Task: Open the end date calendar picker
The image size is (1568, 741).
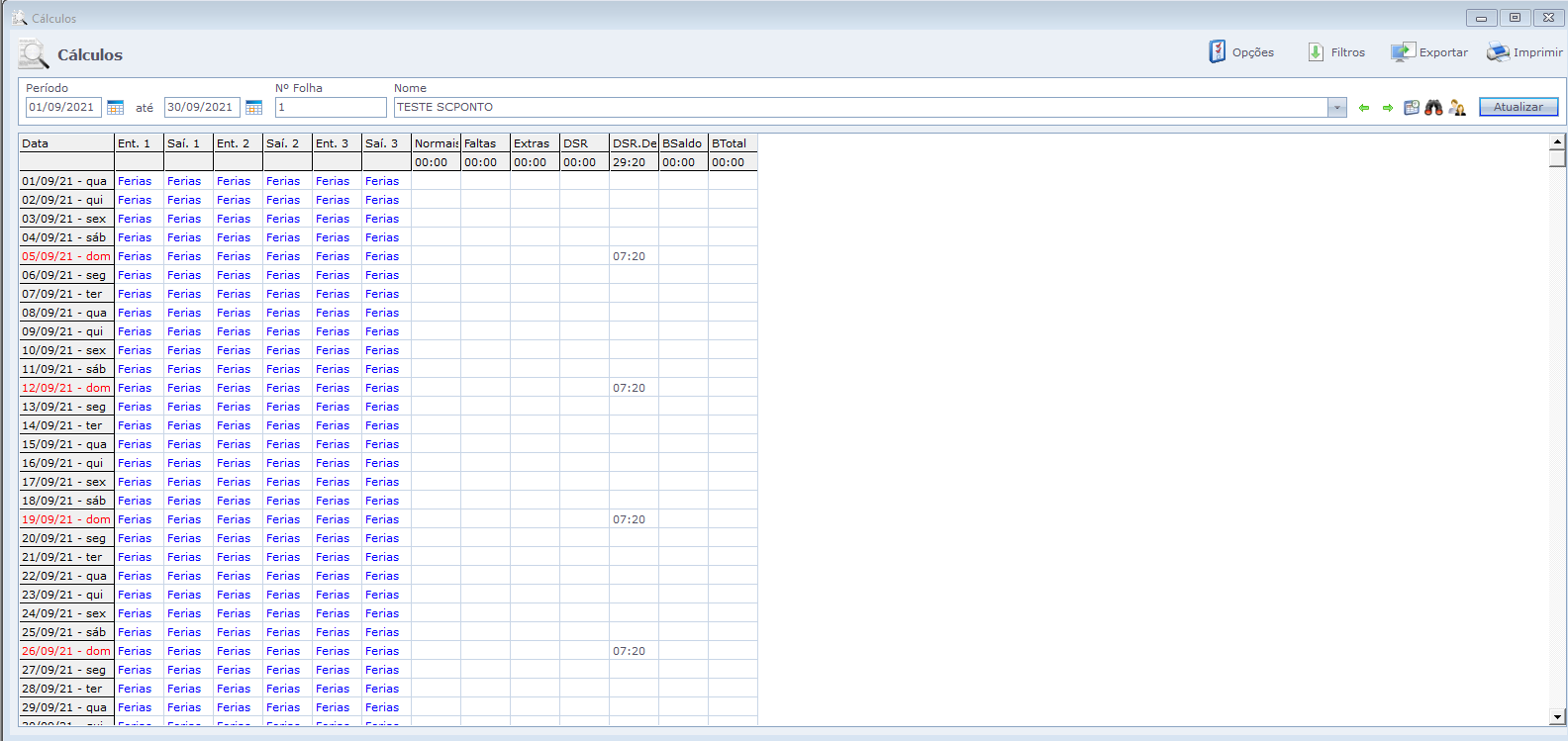Action: (x=254, y=108)
